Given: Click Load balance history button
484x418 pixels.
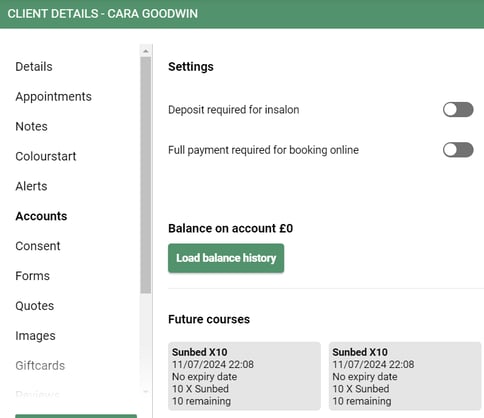Looking at the screenshot, I should point(226,258).
